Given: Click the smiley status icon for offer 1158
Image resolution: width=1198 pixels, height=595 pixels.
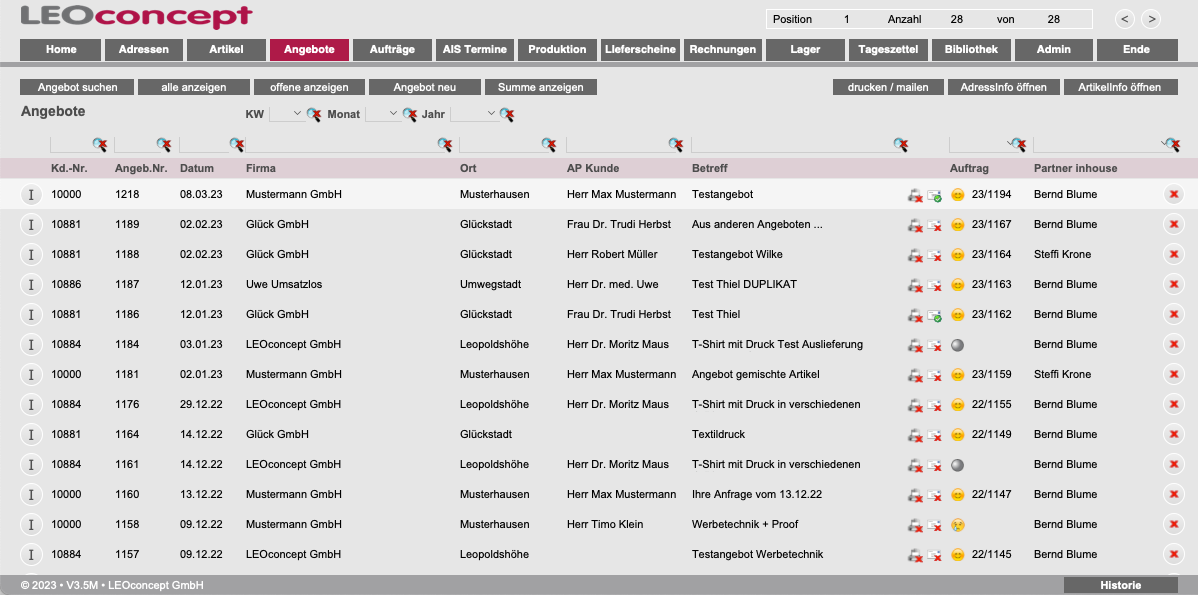Looking at the screenshot, I should click(x=958, y=525).
